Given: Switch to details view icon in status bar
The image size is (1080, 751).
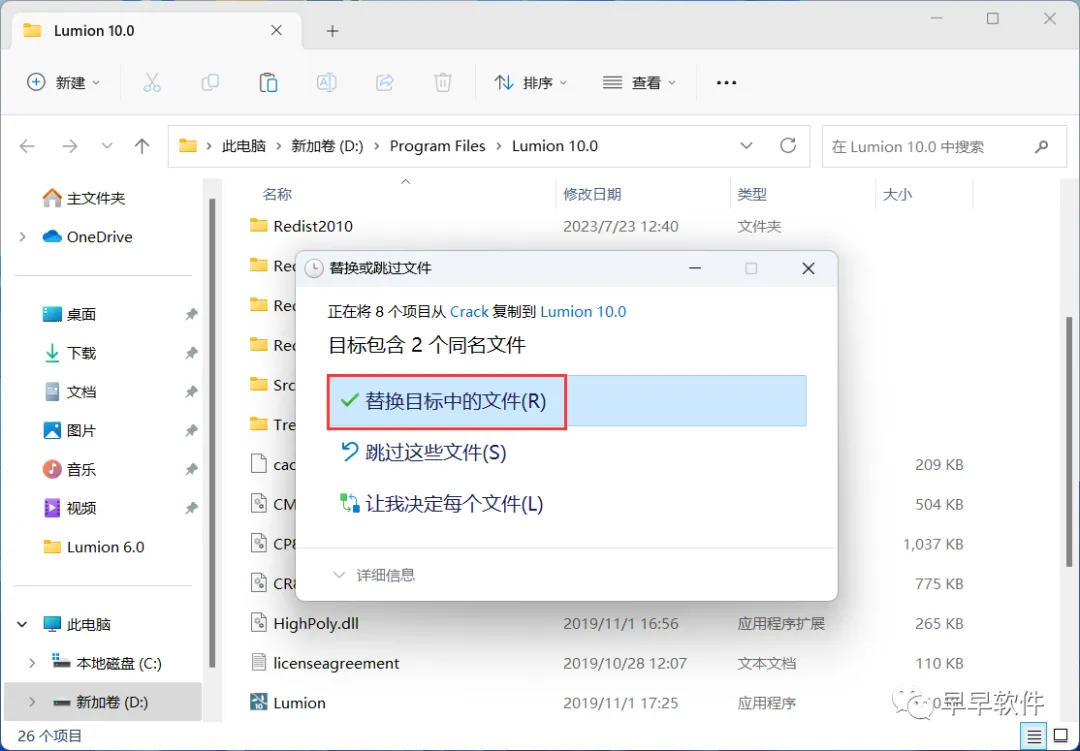Looking at the screenshot, I should coord(1034,737).
